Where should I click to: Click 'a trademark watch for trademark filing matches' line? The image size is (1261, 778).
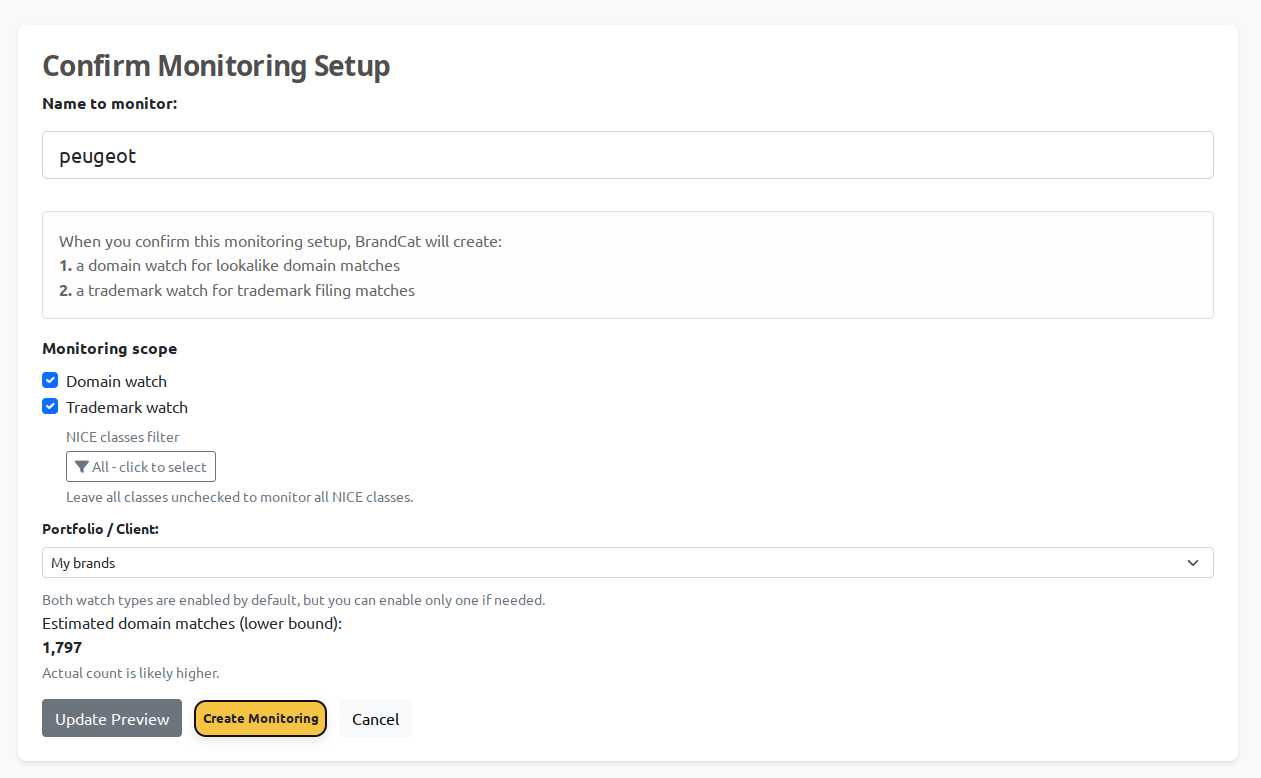point(245,291)
